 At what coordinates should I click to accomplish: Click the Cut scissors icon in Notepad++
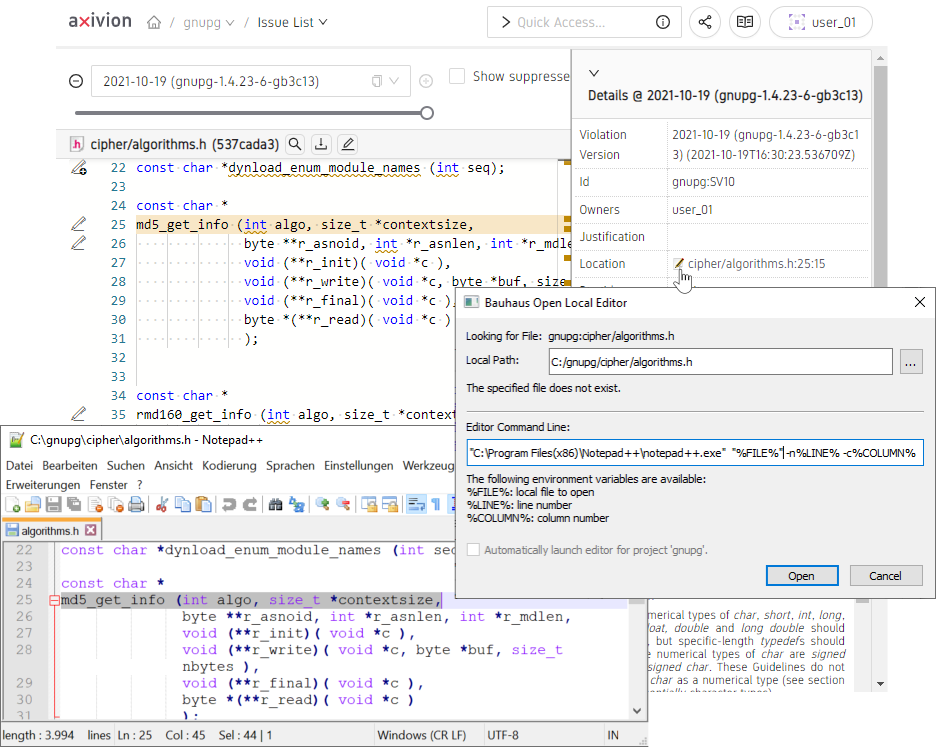(x=161, y=505)
